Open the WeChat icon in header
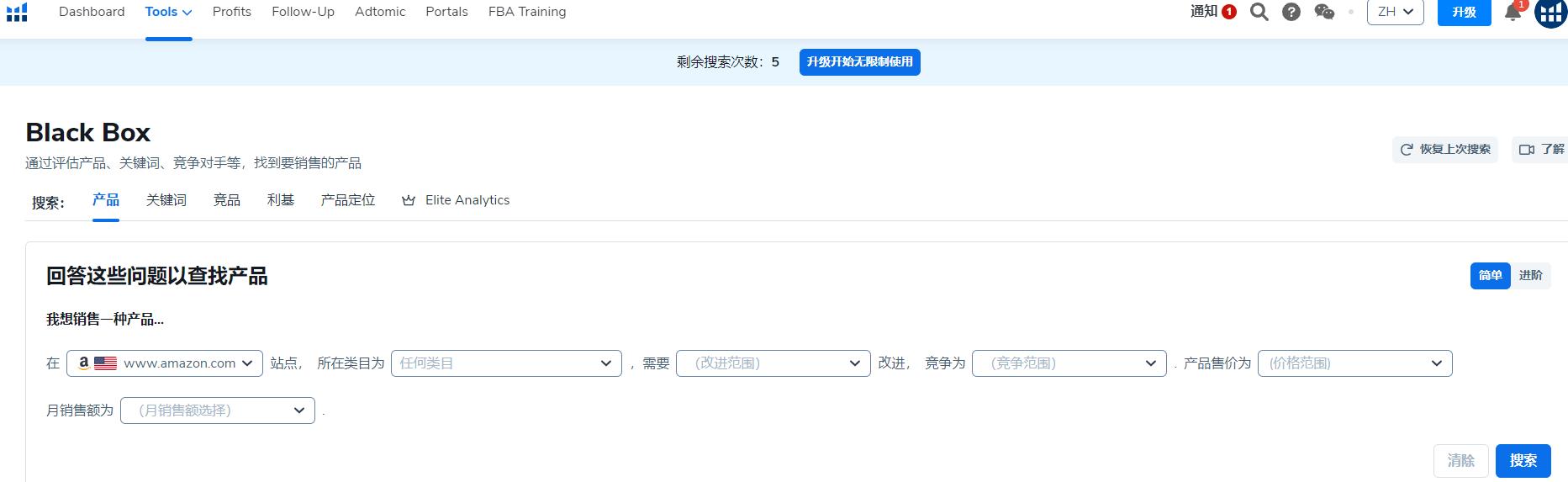Viewport: 1568px width, 482px height. 1324,12
